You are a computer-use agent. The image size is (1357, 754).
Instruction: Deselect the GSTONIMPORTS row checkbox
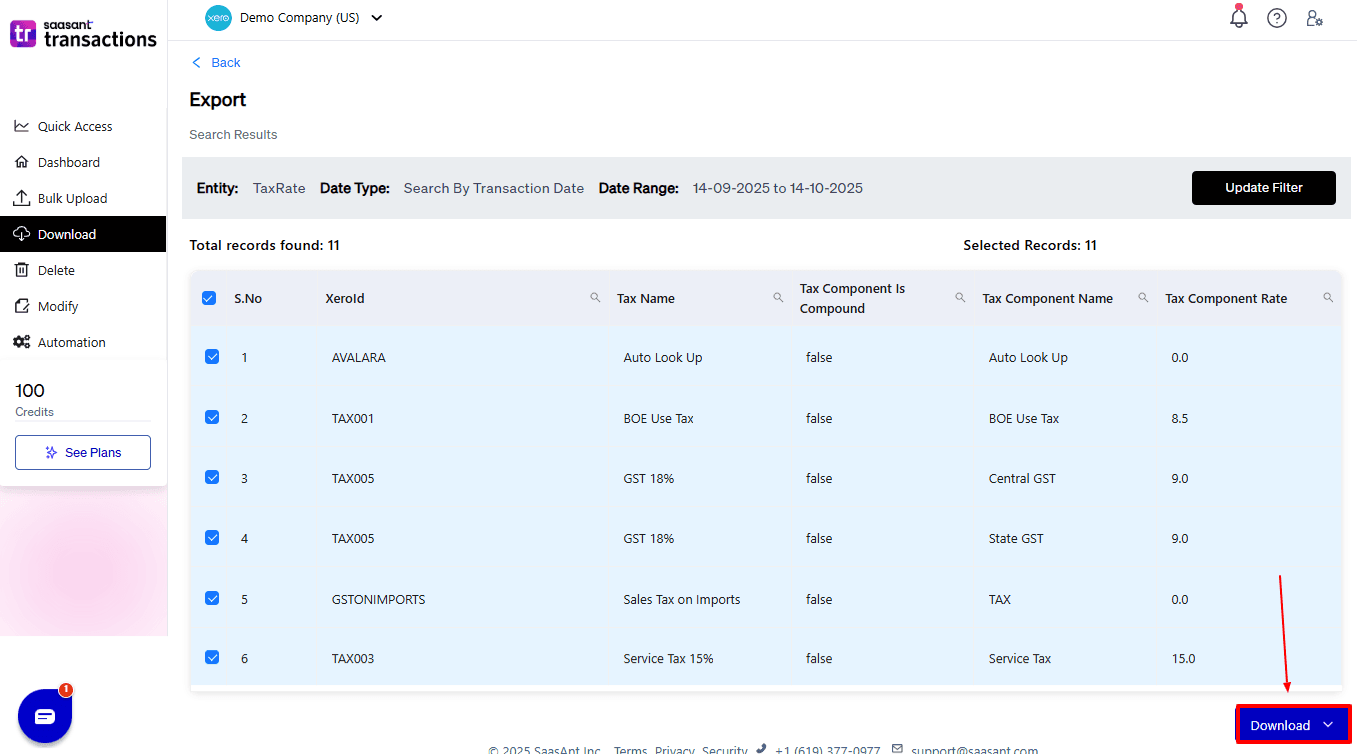(212, 598)
